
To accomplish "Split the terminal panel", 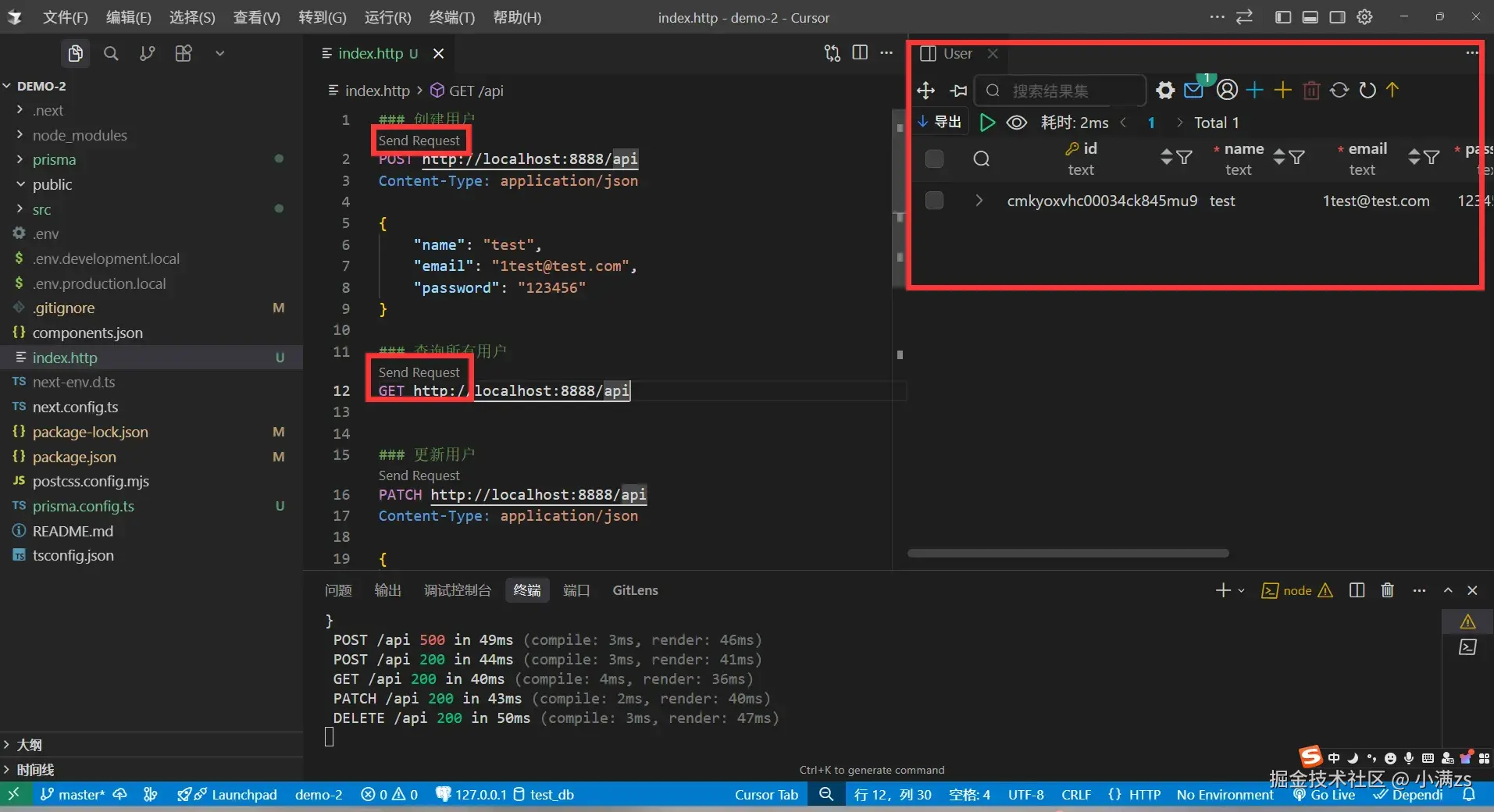I will pyautogui.click(x=1357, y=590).
